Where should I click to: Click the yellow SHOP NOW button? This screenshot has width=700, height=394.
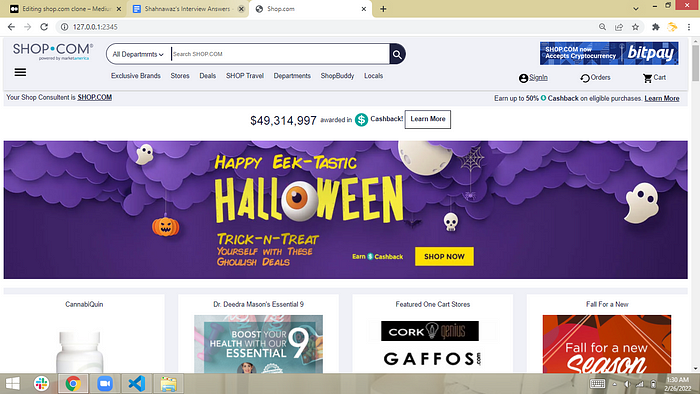(x=444, y=257)
